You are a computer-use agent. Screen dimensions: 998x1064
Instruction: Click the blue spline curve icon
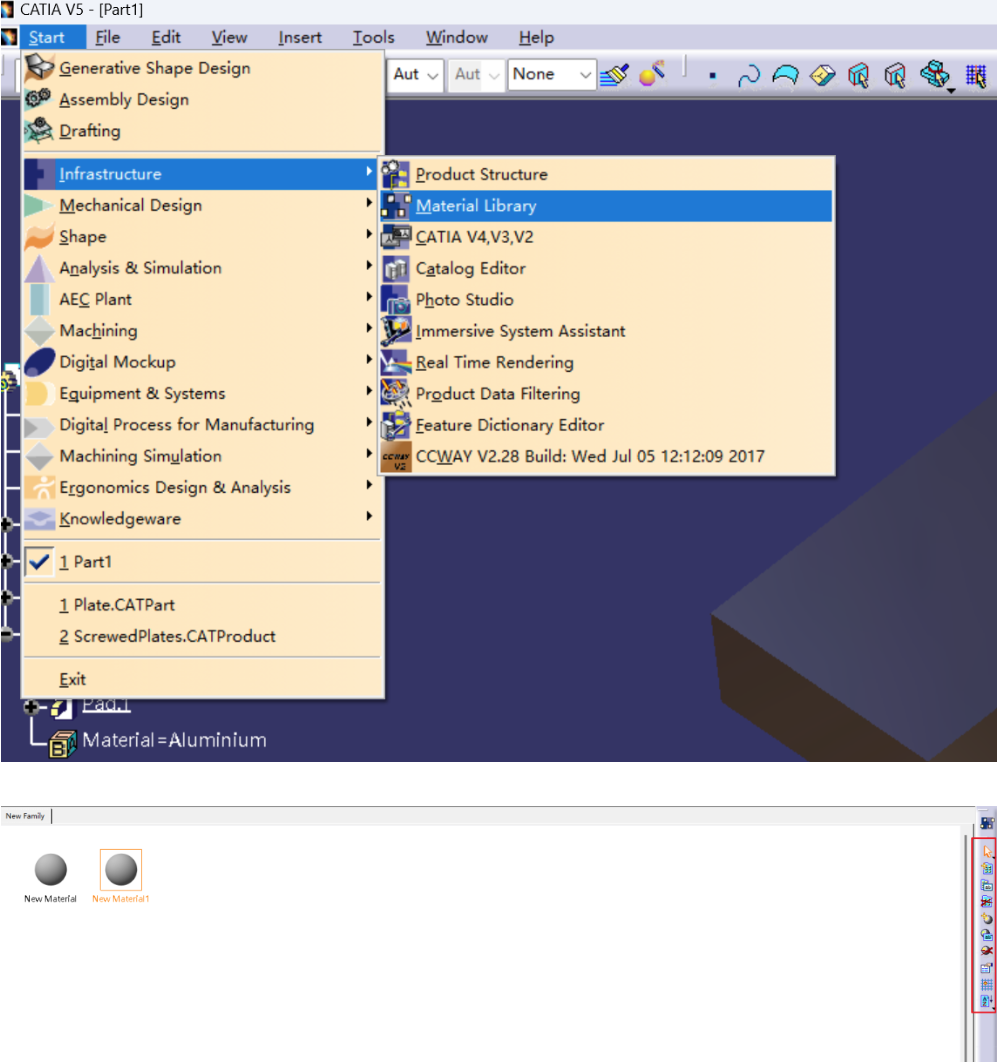tap(749, 76)
